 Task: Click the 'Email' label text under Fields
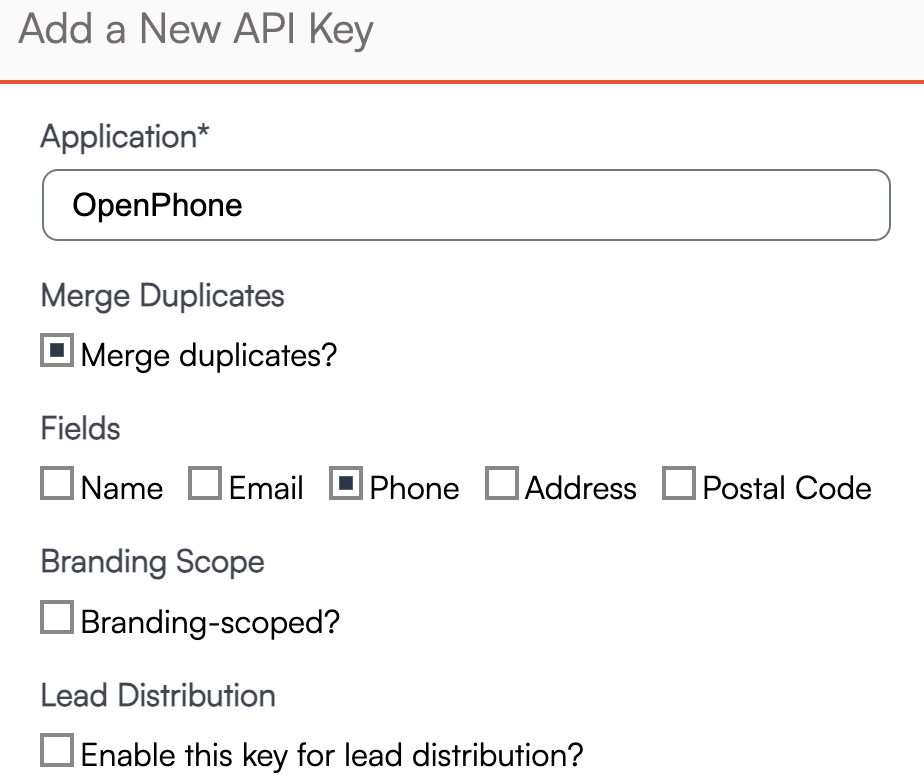[x=266, y=488]
